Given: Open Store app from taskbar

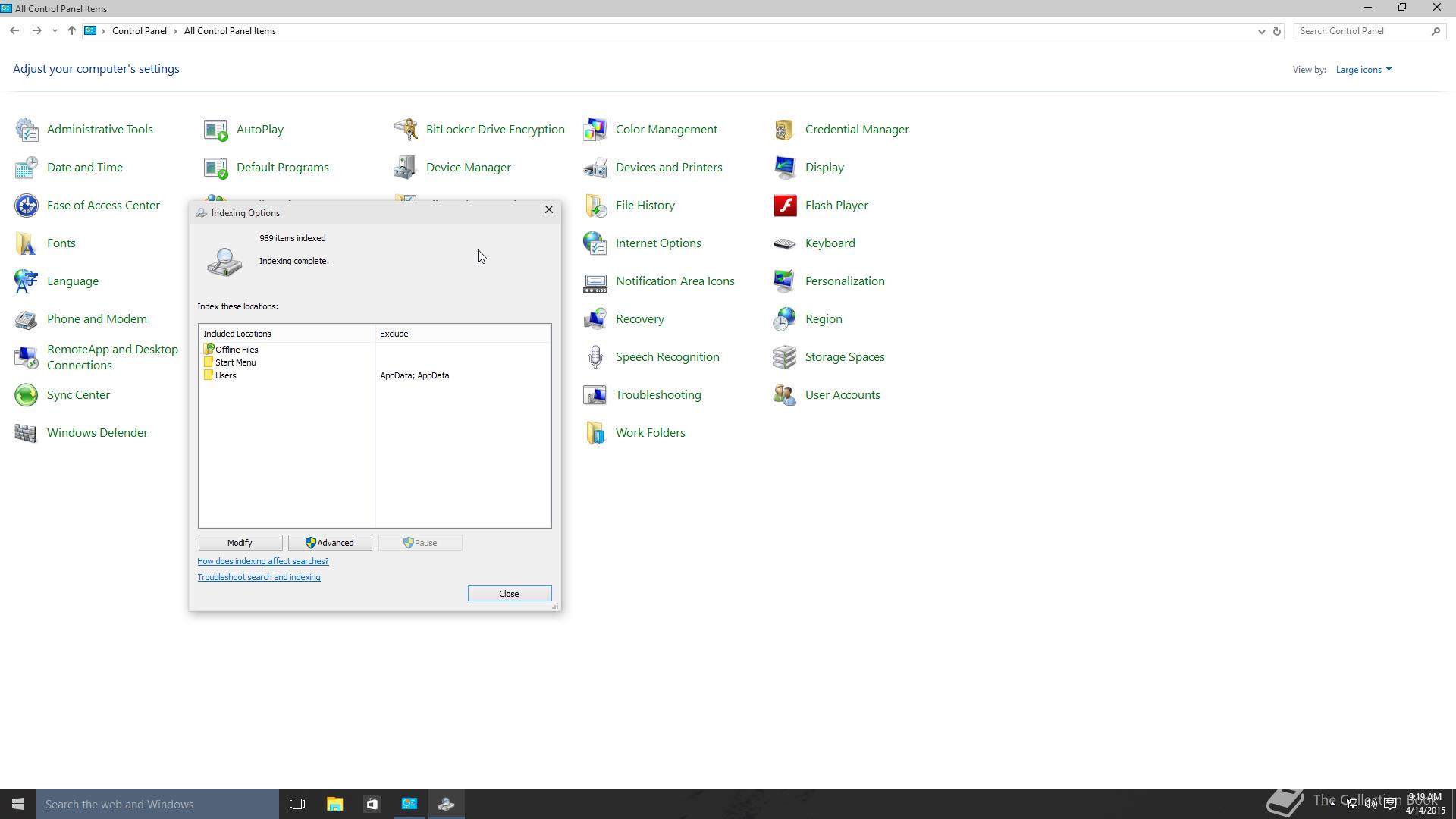Looking at the screenshot, I should (x=372, y=804).
